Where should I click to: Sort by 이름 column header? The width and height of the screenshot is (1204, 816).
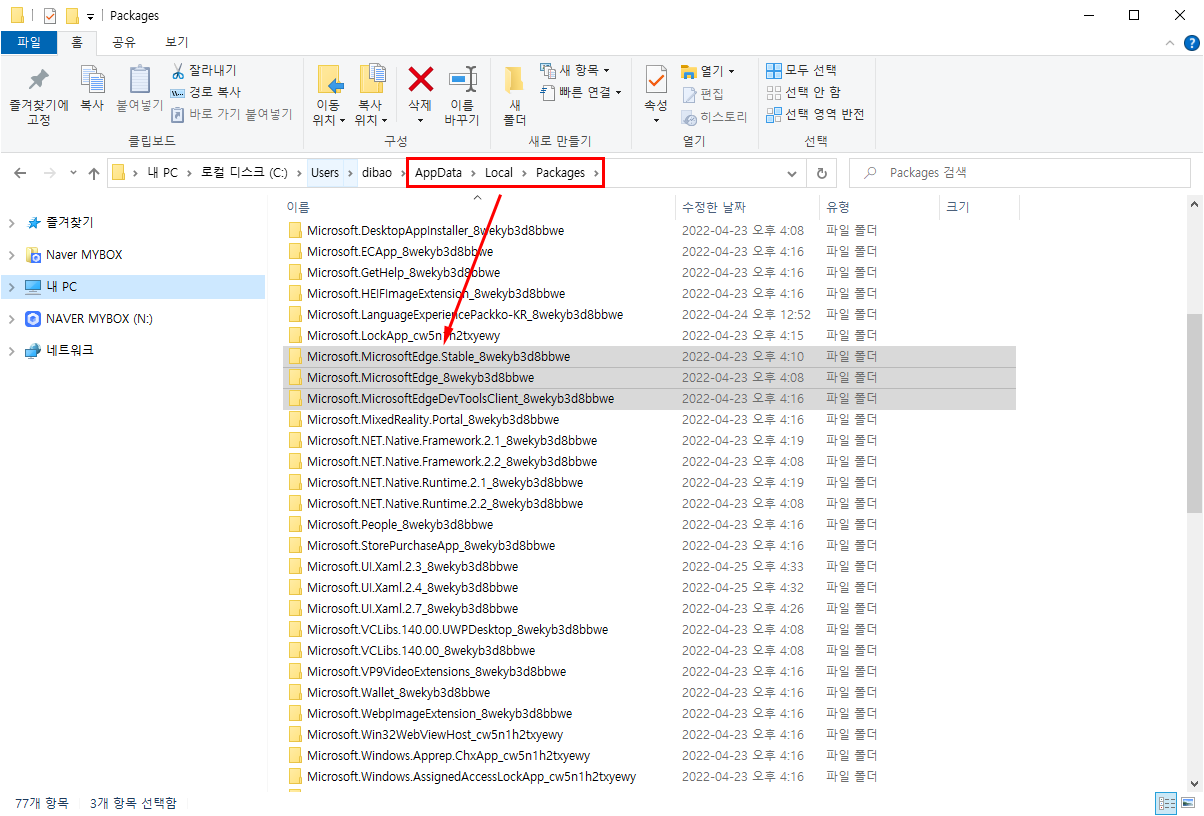click(477, 207)
